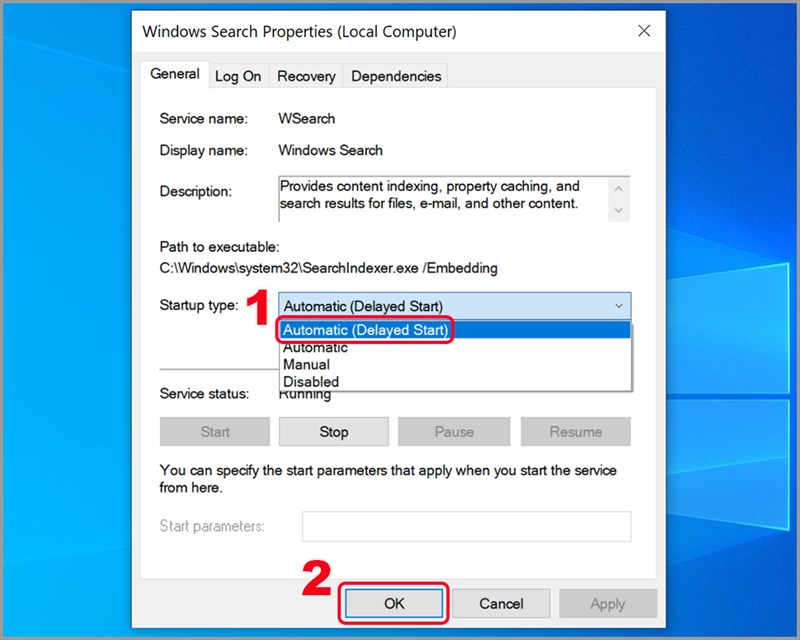Choose Disabled from the startup options

(x=312, y=381)
